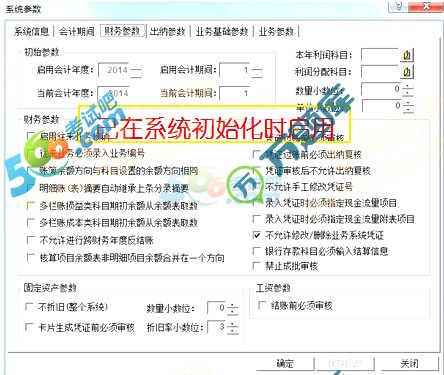Screen dimensions: 444x375
Task: Click the 确定 button
Action: point(285,363)
